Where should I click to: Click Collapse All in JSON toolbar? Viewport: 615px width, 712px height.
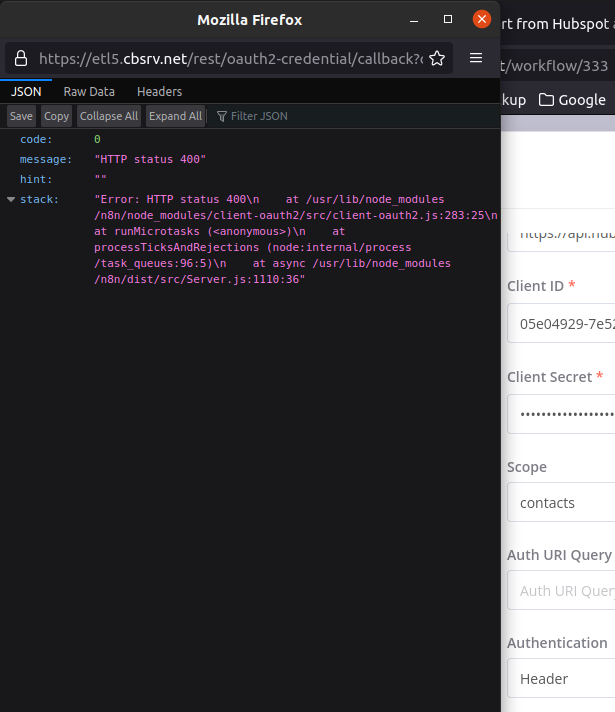[109, 116]
